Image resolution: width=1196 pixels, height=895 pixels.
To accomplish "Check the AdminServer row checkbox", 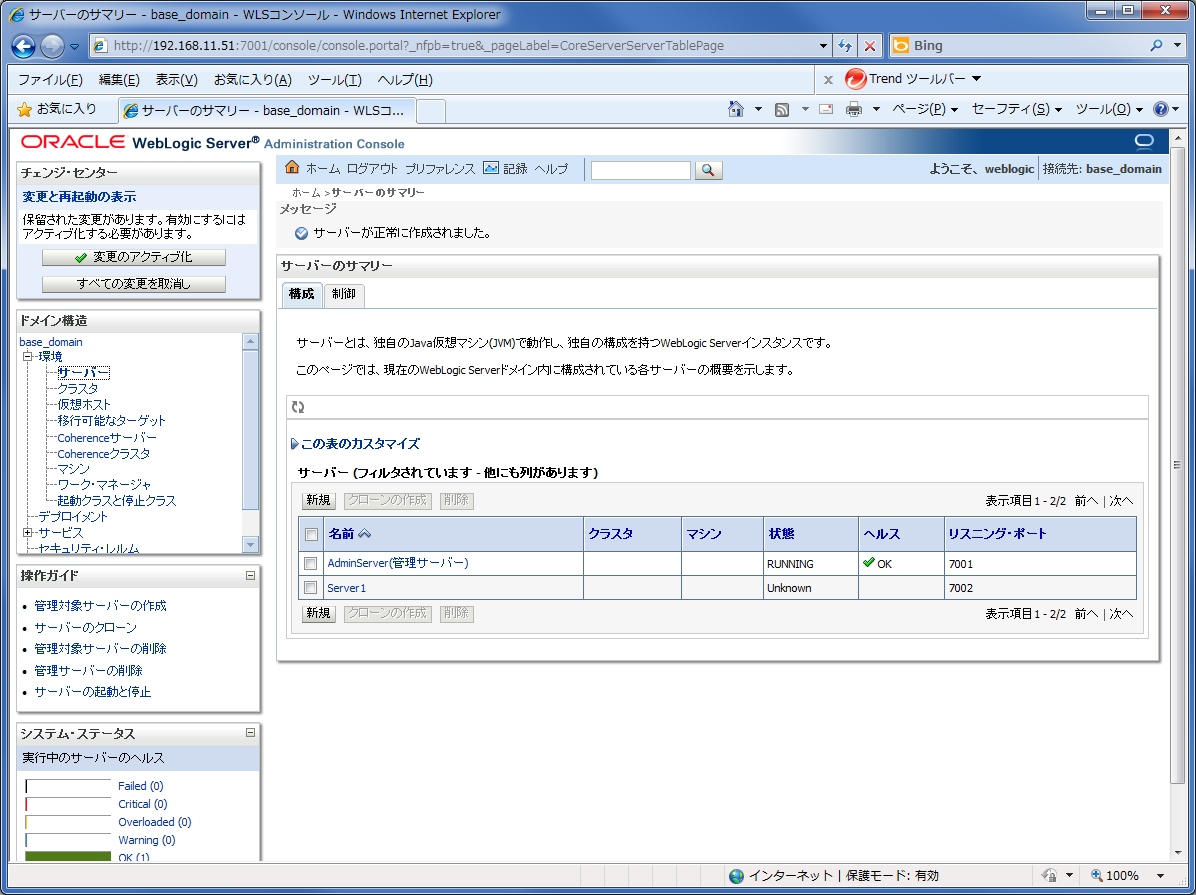I will 310,564.
